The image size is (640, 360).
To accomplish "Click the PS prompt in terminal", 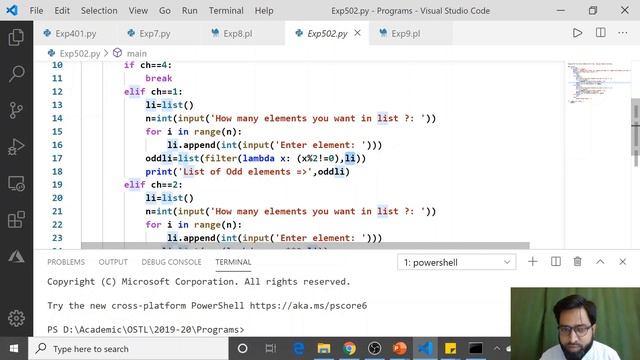I will pos(146,330).
